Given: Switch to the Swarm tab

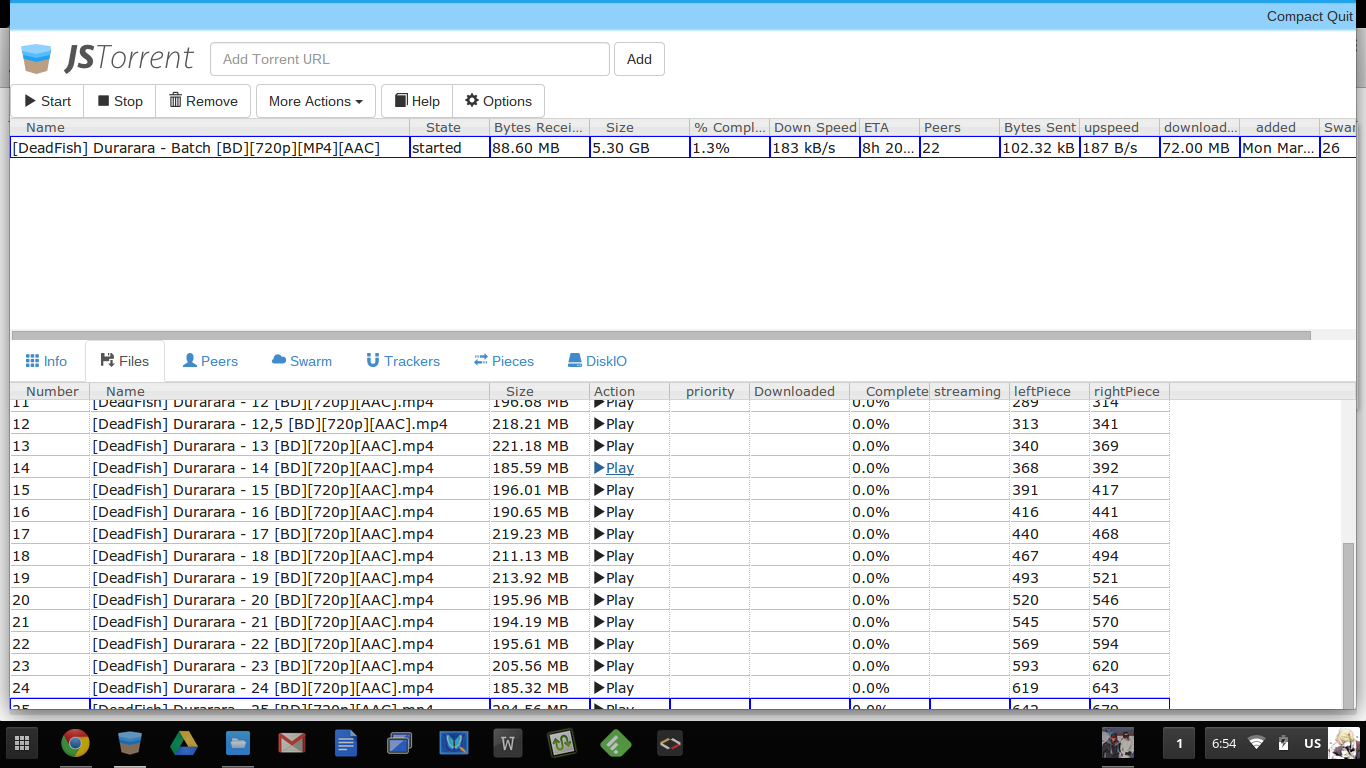Looking at the screenshot, I should pos(301,361).
